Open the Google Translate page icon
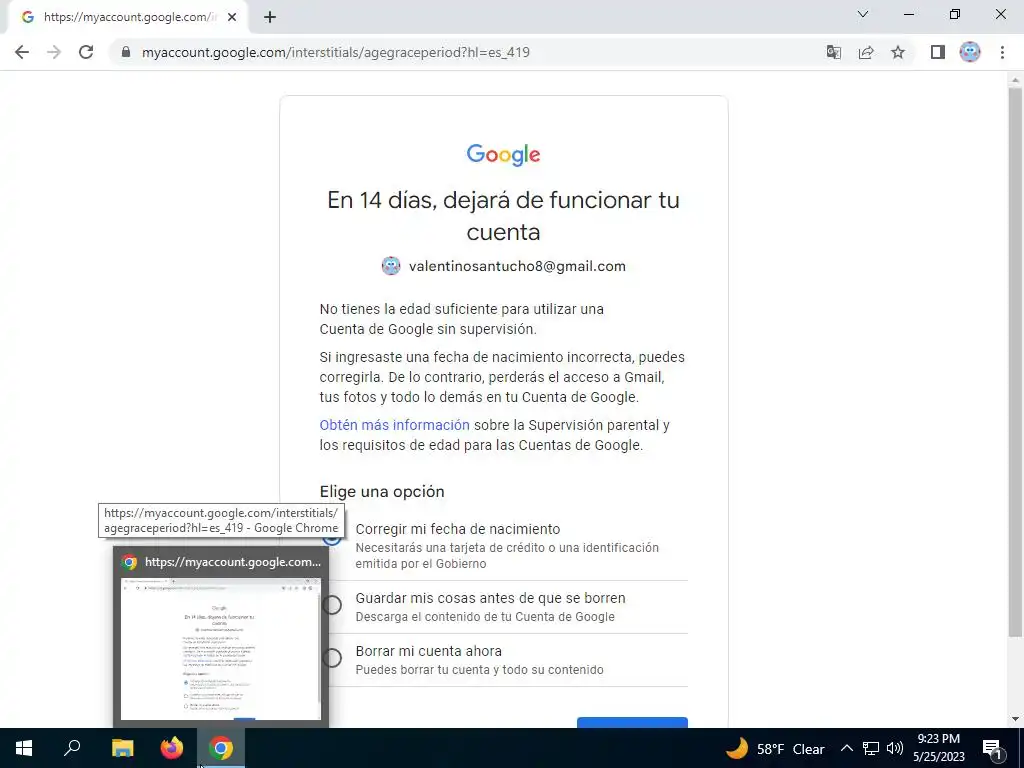1024x768 pixels. [x=833, y=52]
